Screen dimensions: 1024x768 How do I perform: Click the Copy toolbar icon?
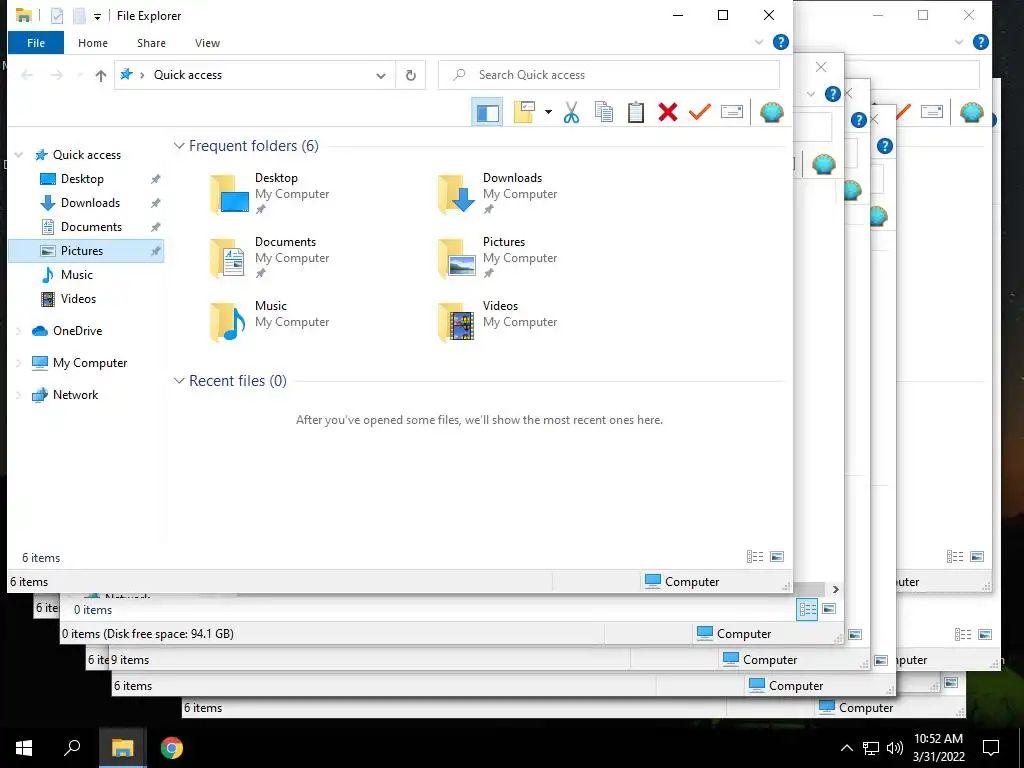click(x=603, y=112)
